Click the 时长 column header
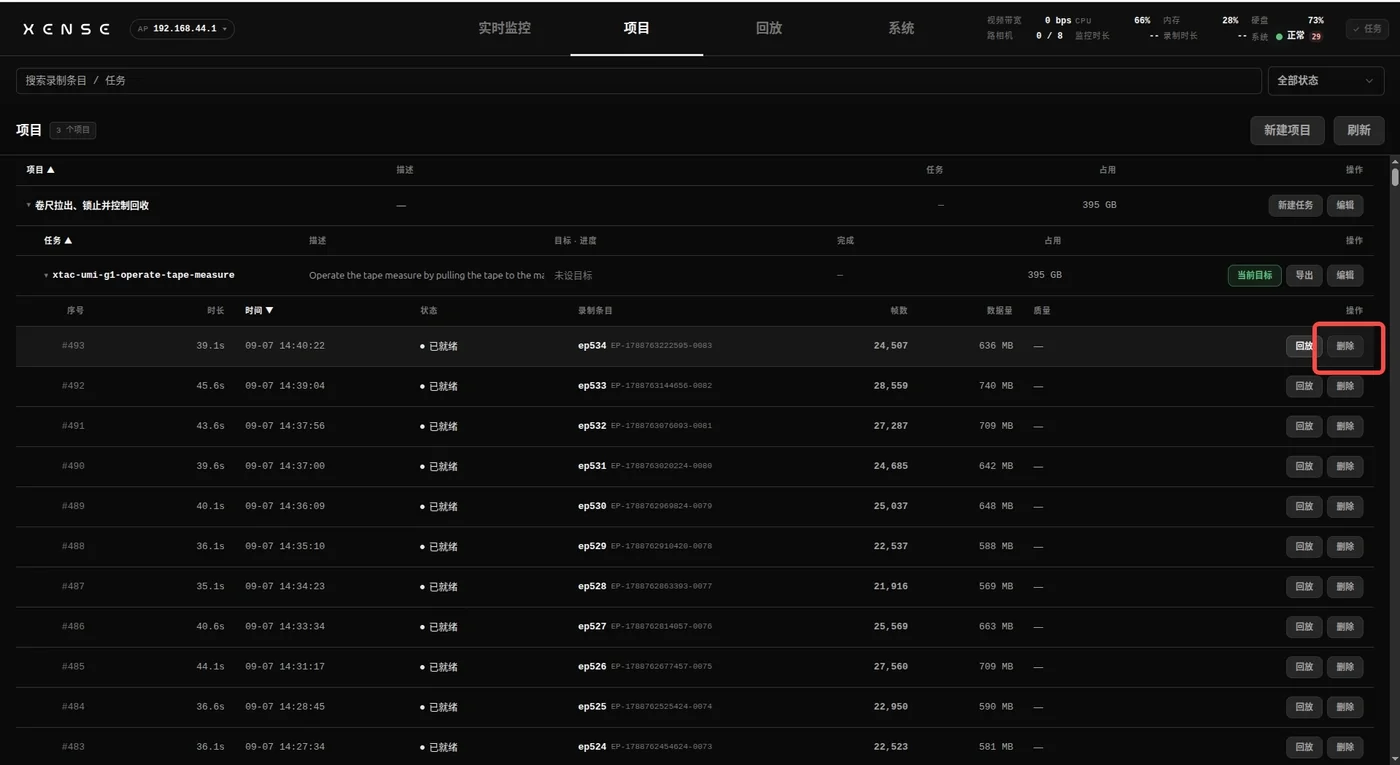 [x=216, y=310]
